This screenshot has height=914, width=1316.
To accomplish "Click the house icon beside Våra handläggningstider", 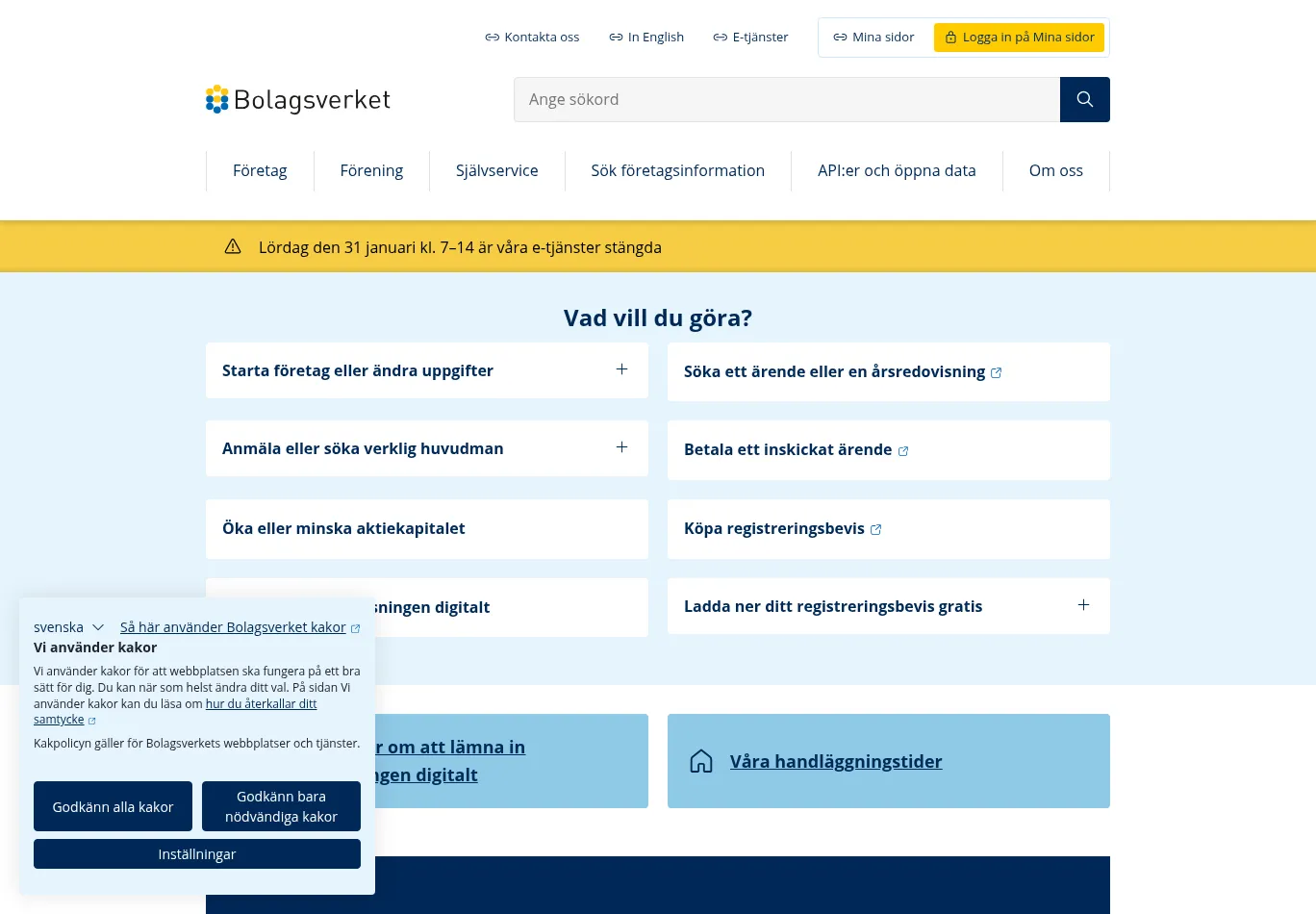I will pos(701,762).
